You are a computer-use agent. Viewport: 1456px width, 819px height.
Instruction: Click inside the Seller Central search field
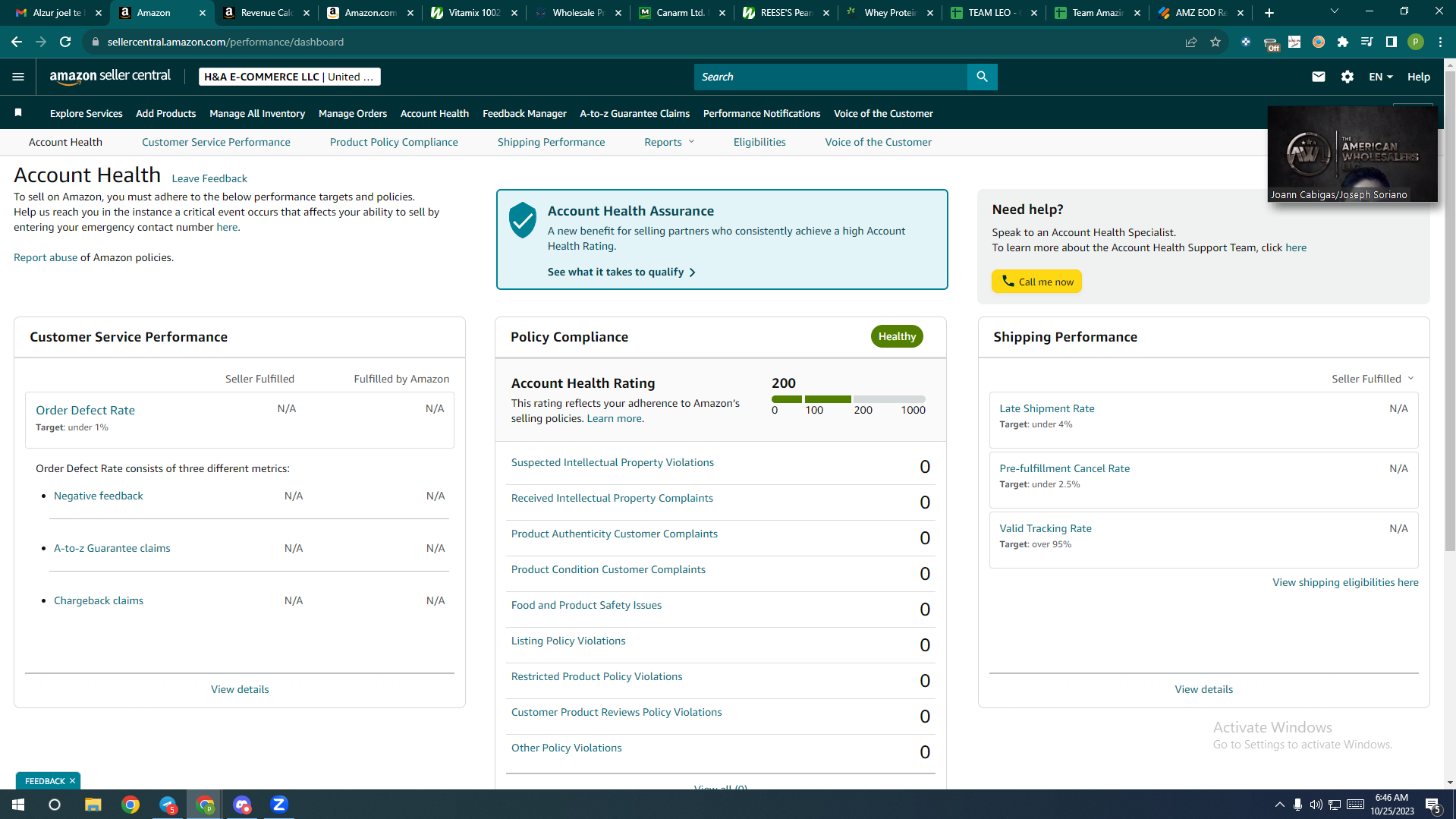click(831, 77)
